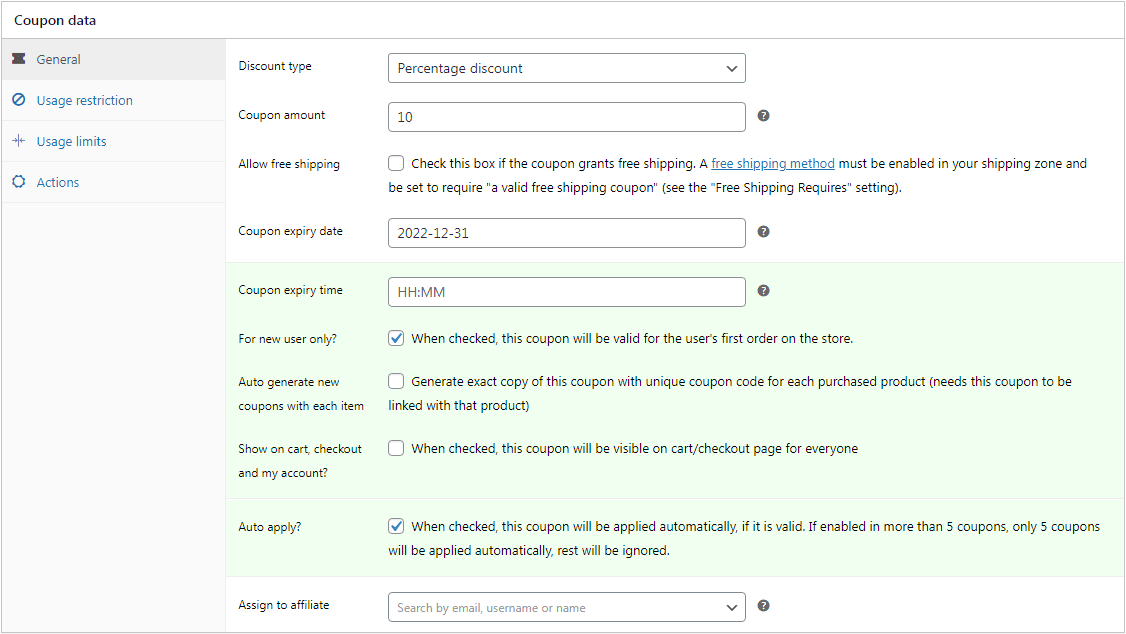The width and height of the screenshot is (1126, 634).
Task: Click the Allow free shipping label
Action: coord(289,164)
